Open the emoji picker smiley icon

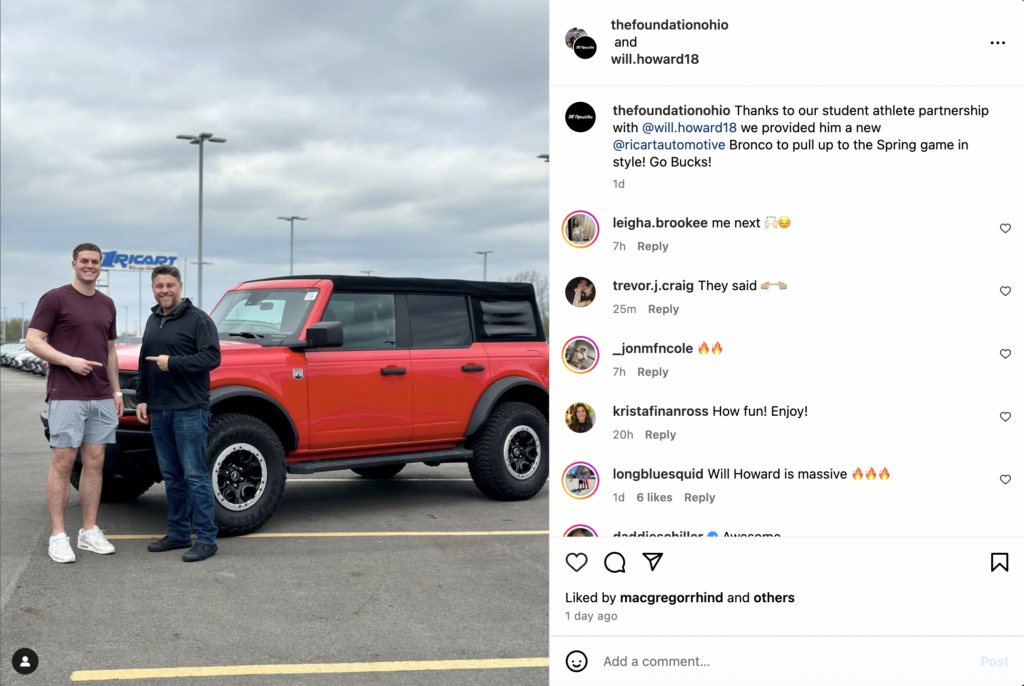coord(576,661)
